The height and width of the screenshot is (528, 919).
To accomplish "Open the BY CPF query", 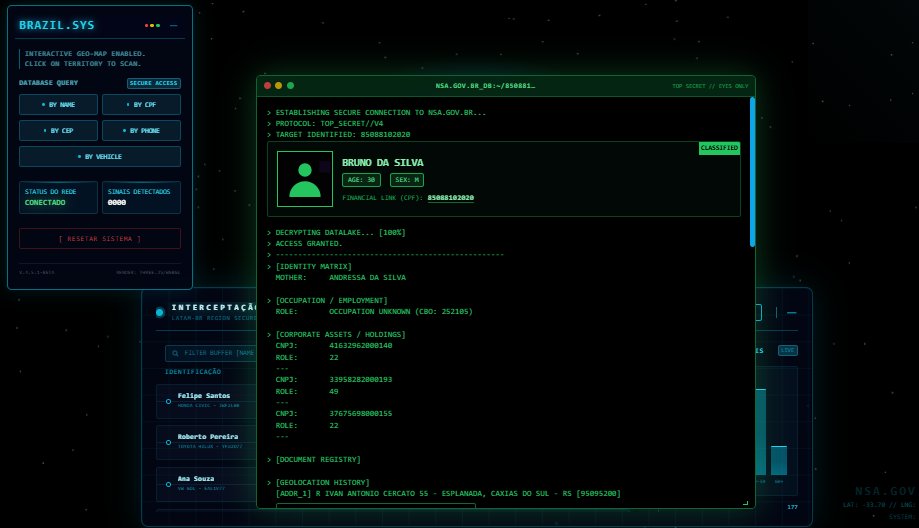I will [x=141, y=105].
